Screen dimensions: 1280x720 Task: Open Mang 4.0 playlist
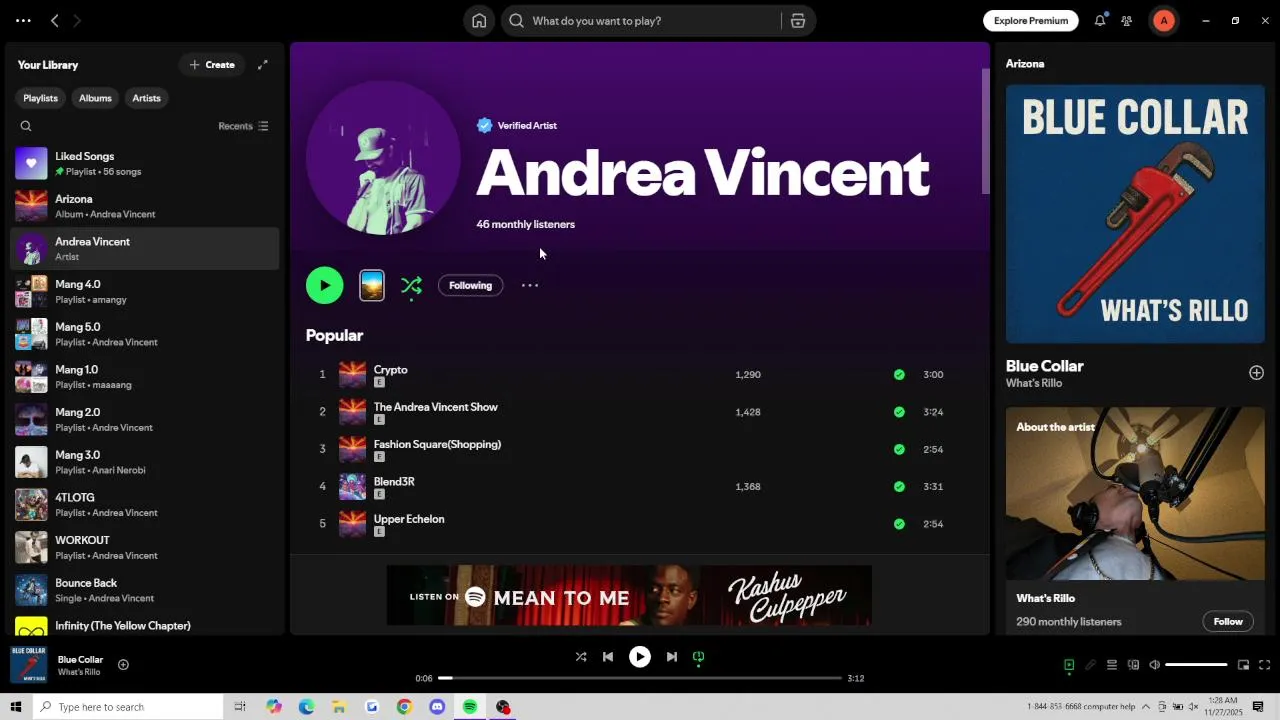(144, 291)
